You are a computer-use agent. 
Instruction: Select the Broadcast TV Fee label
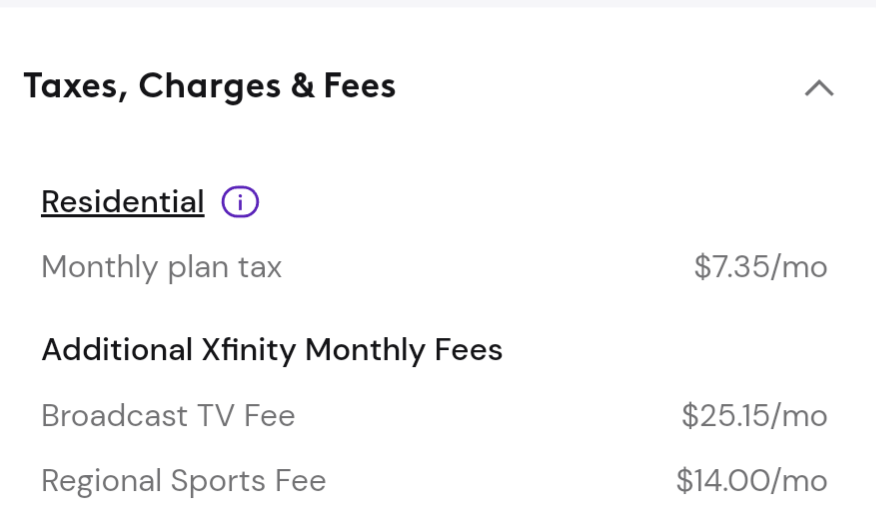tap(168, 415)
